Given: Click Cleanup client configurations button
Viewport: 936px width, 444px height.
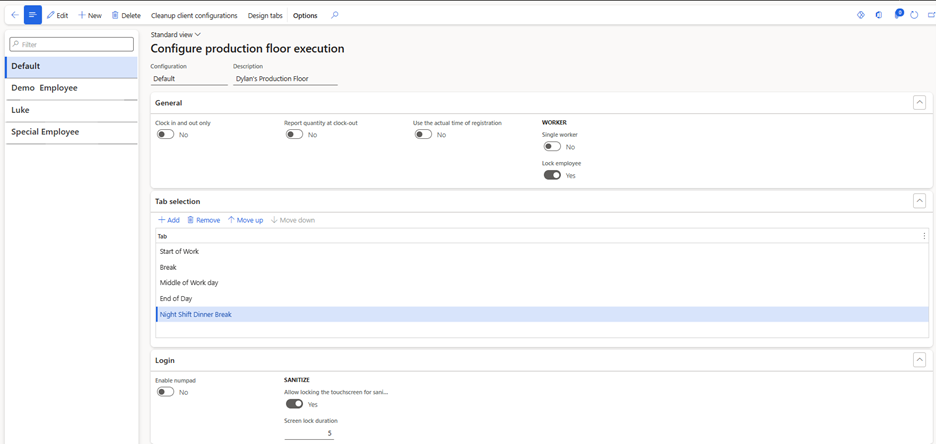Looking at the screenshot, I should (194, 15).
